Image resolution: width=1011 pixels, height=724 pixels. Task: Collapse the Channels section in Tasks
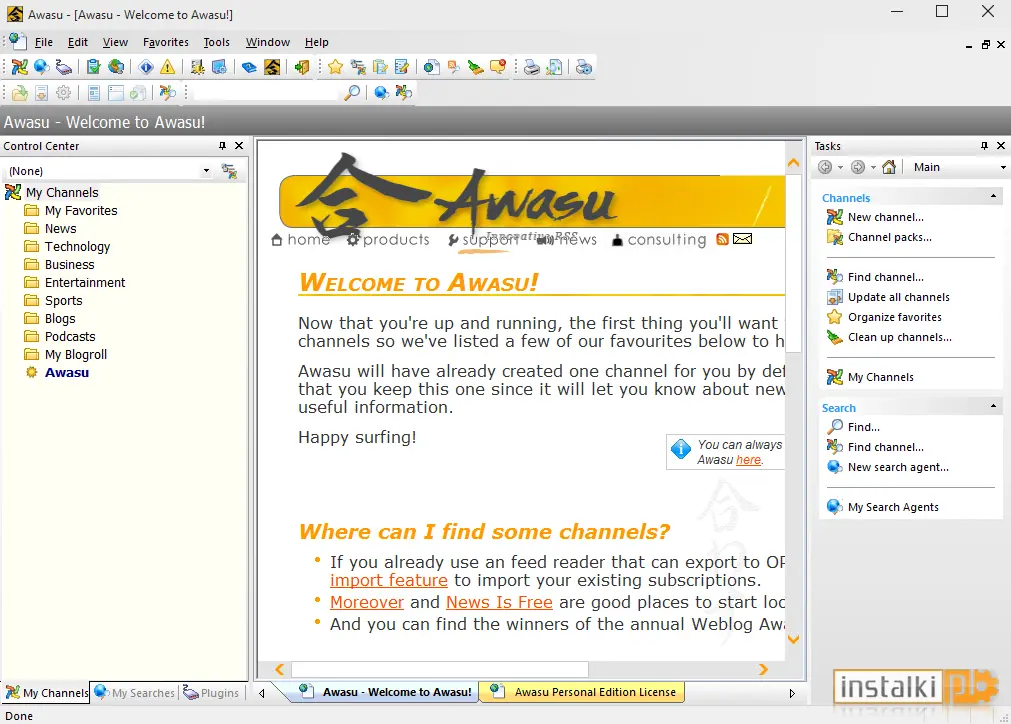(x=994, y=196)
